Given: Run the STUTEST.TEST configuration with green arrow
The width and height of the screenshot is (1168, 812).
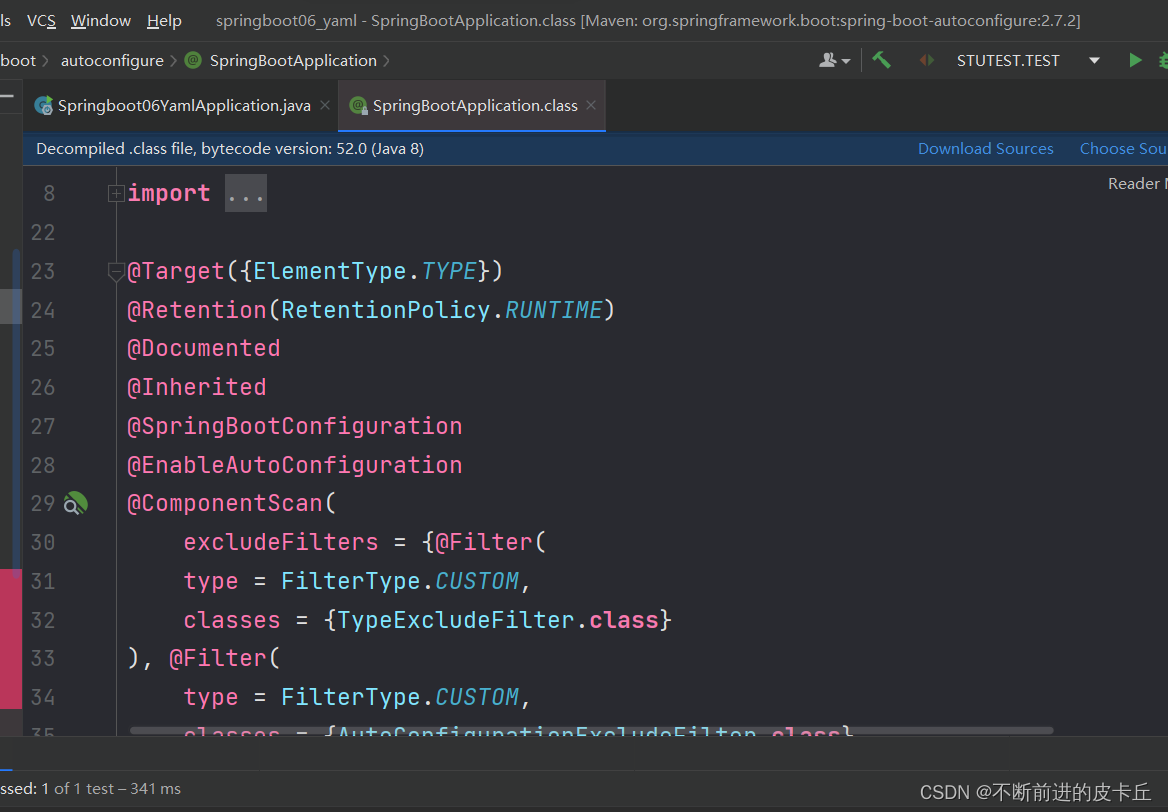Looking at the screenshot, I should point(1135,60).
